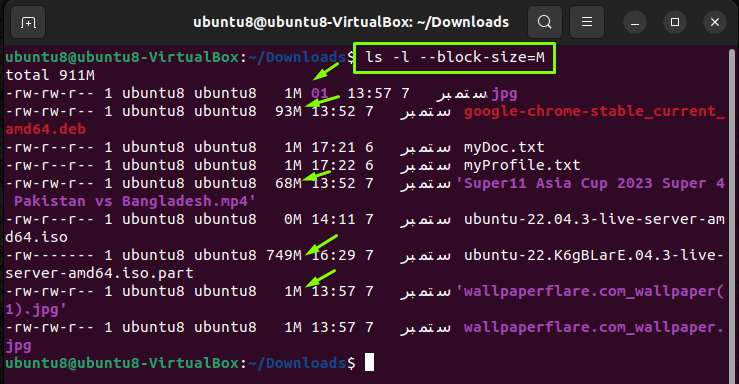Click the ubuntu-22.K6gBLarE.04.3-live- file name
The height and width of the screenshot is (384, 739).
click(594, 255)
